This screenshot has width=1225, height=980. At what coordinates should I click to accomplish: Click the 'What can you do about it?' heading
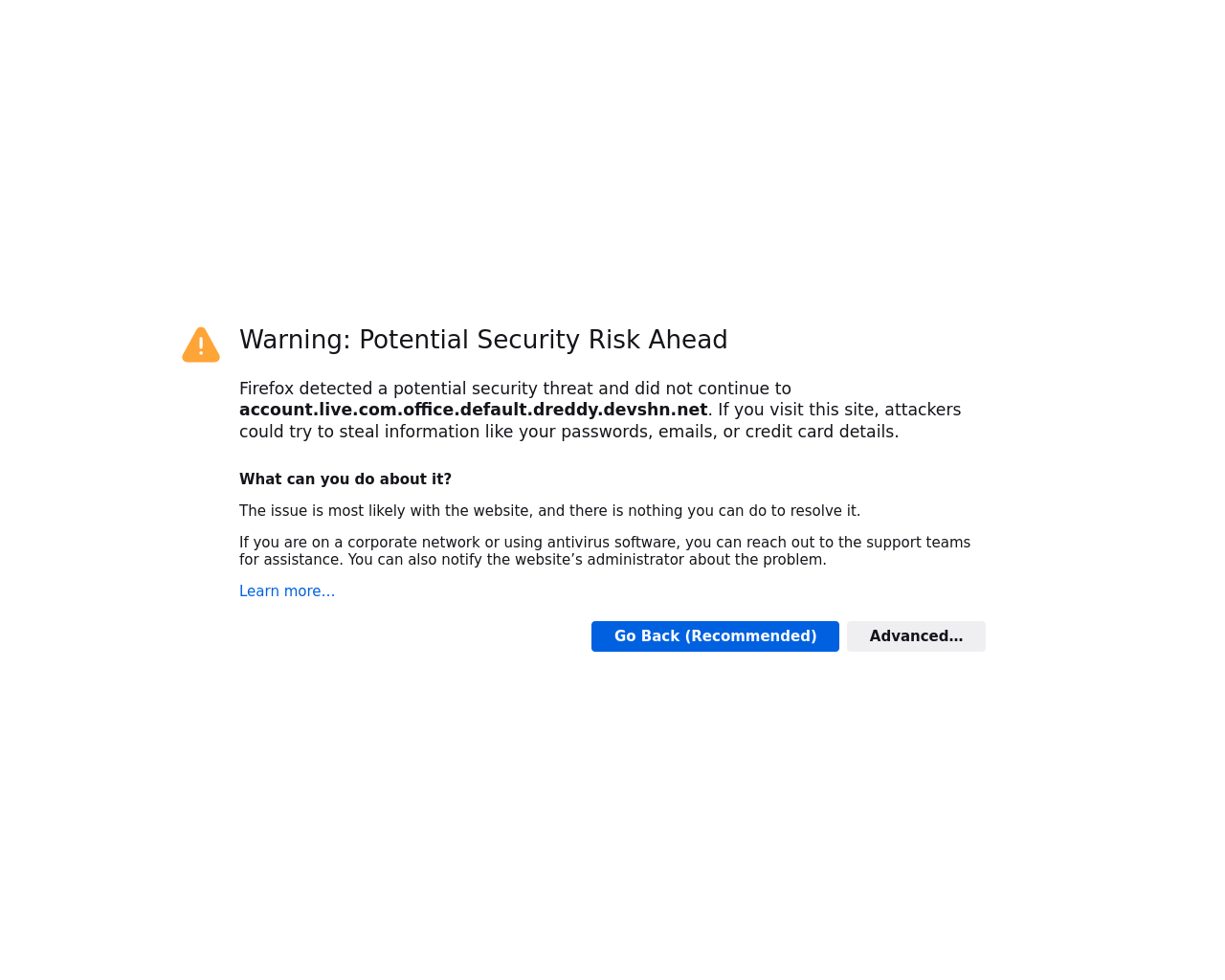tap(345, 479)
